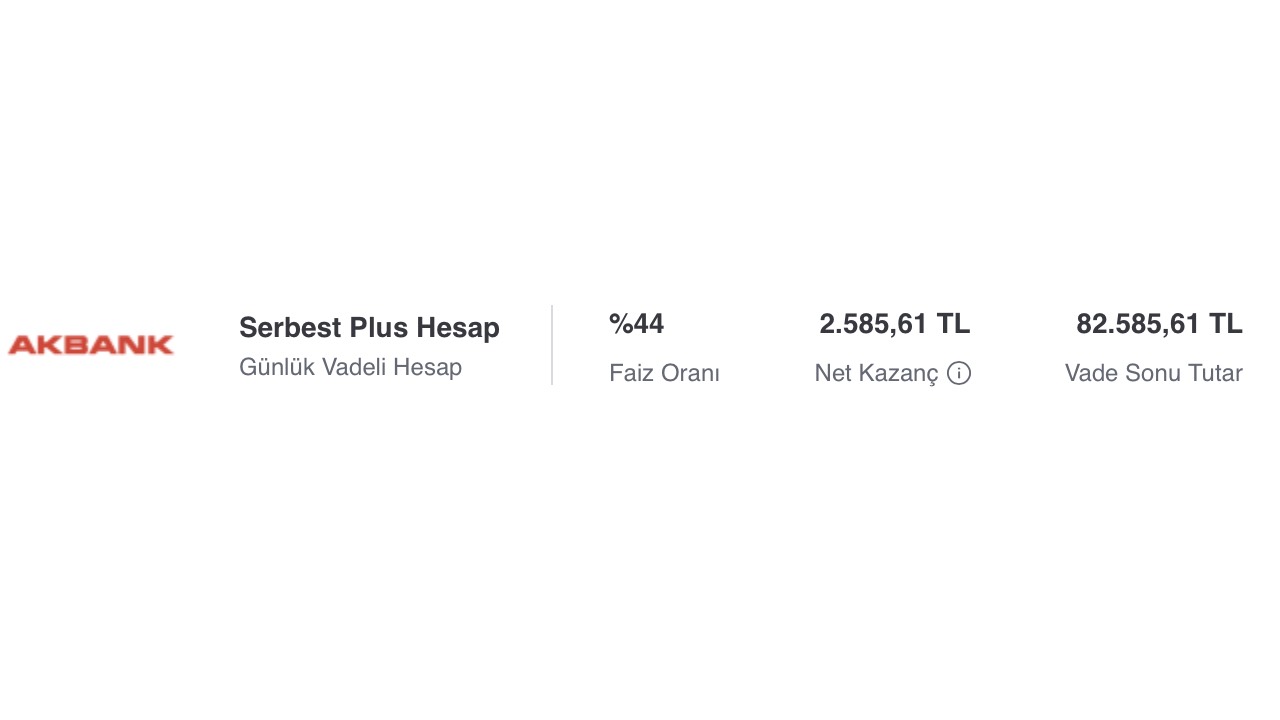1280x720 pixels.
Task: Click the %44 interest rate value
Action: [636, 324]
